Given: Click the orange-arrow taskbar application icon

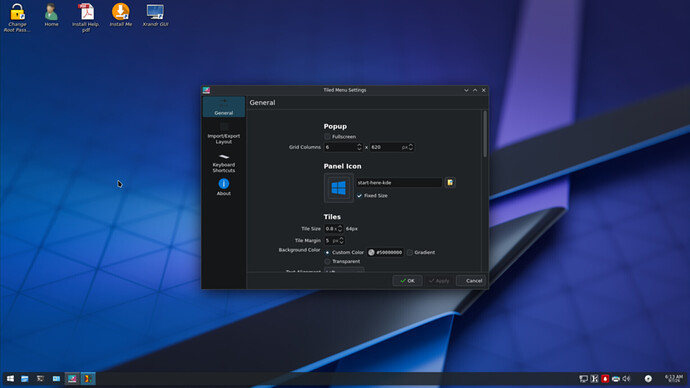Looking at the screenshot, I should pos(88,379).
